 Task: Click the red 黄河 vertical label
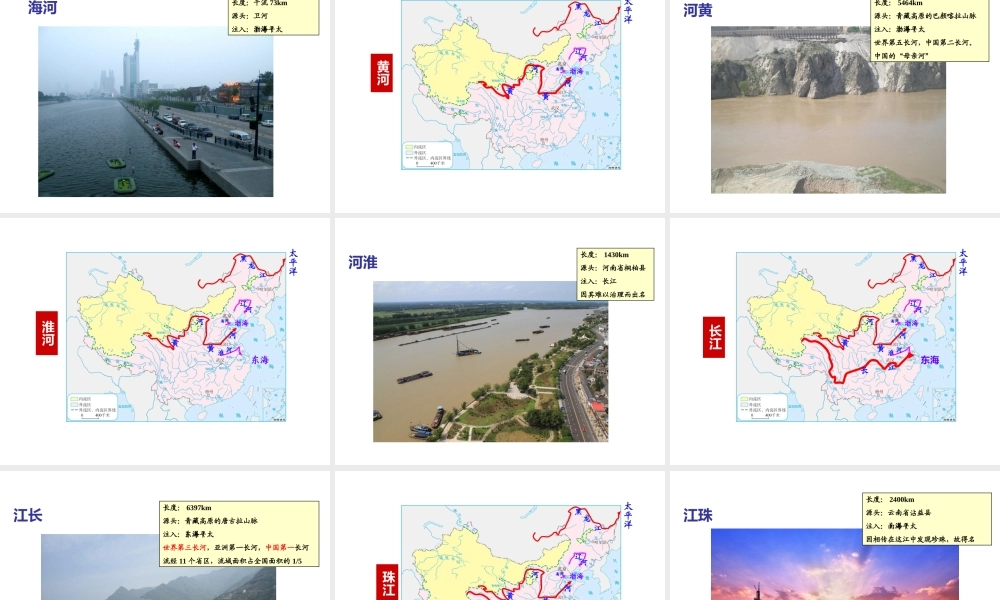pyautogui.click(x=382, y=73)
